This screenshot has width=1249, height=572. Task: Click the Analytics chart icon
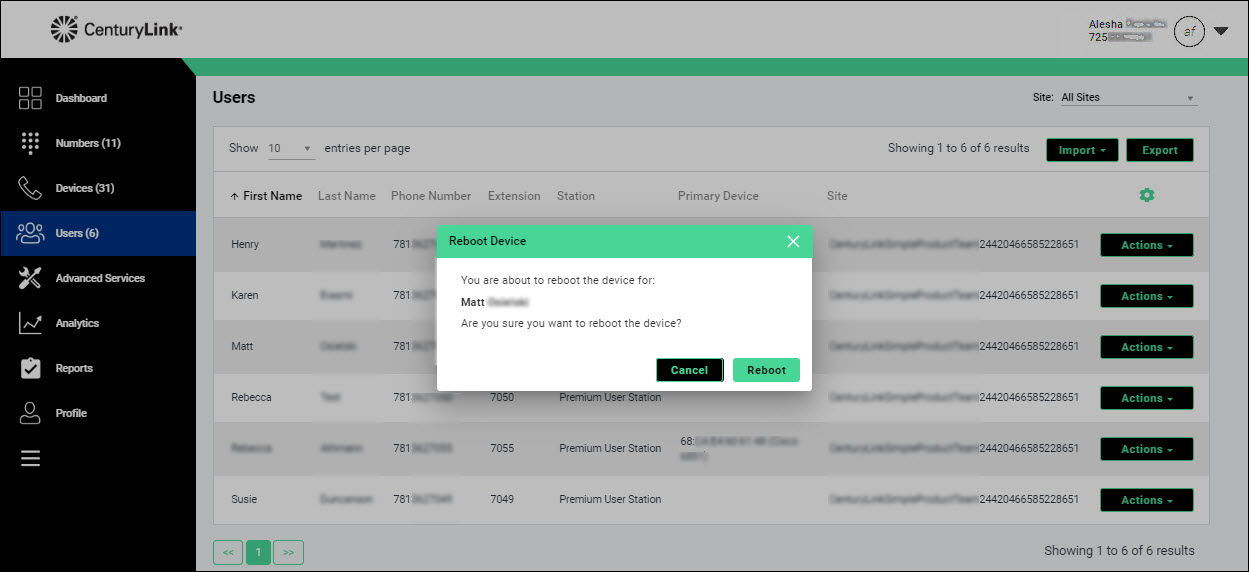[30, 323]
